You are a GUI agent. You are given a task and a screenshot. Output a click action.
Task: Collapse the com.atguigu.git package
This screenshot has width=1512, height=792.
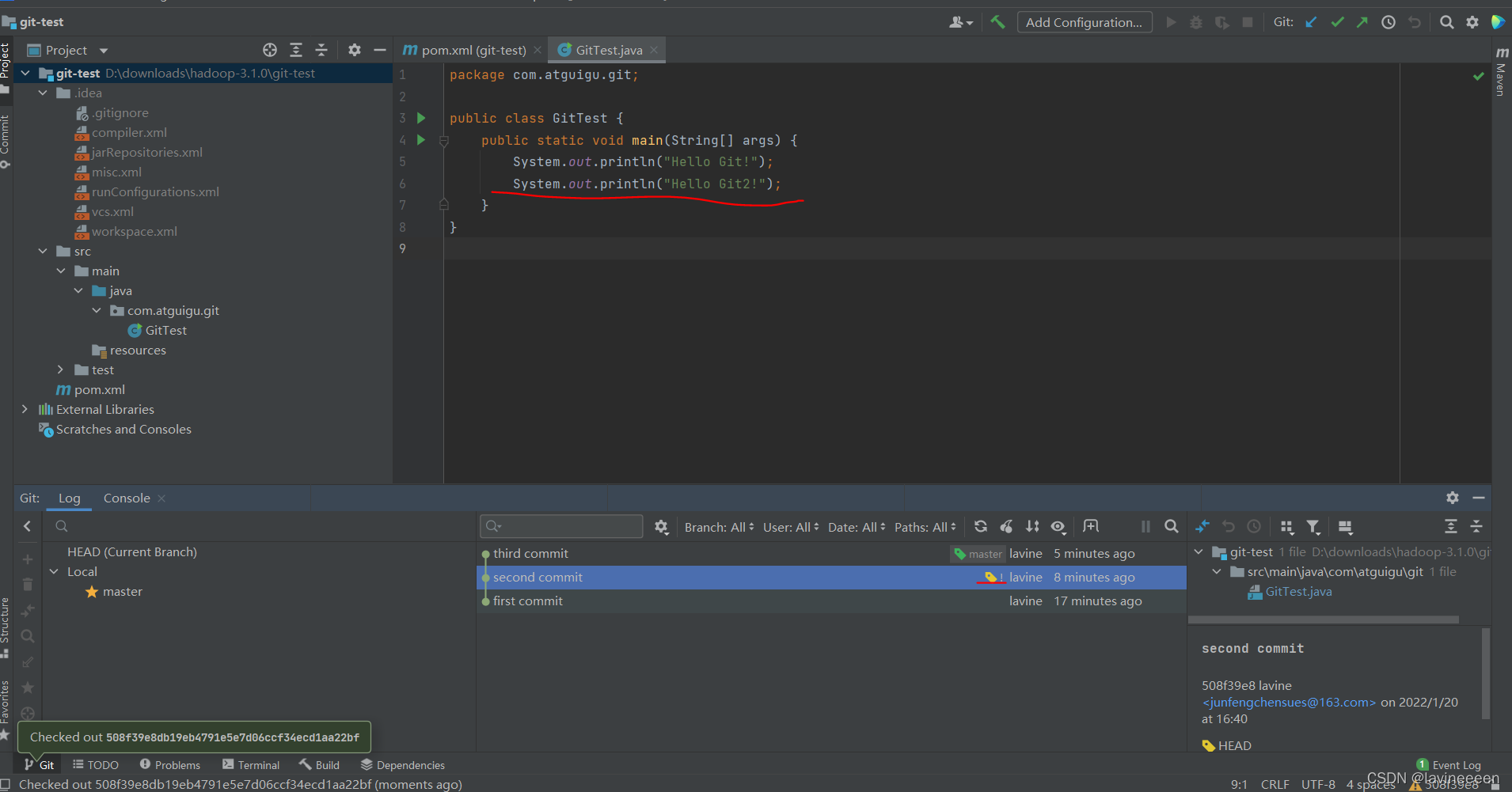(97, 310)
